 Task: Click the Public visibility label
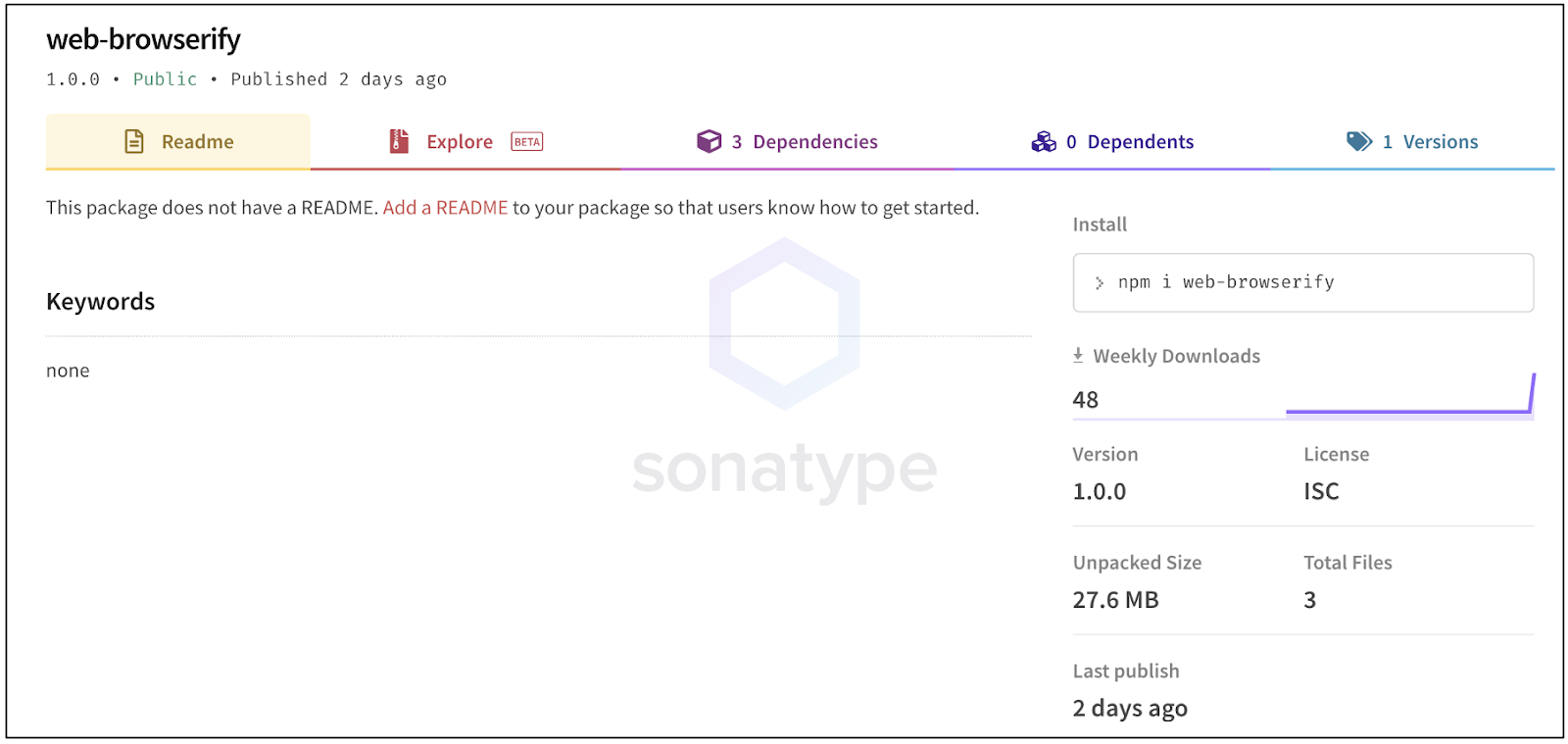165,79
